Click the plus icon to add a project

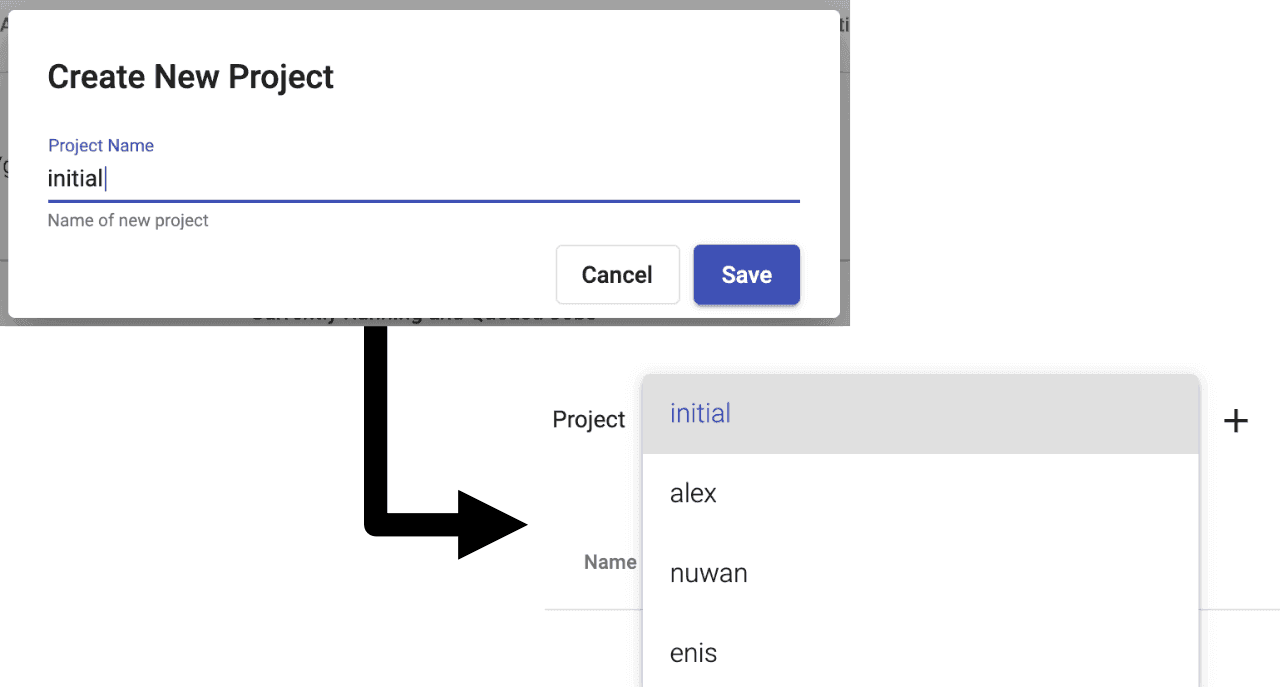tap(1236, 421)
